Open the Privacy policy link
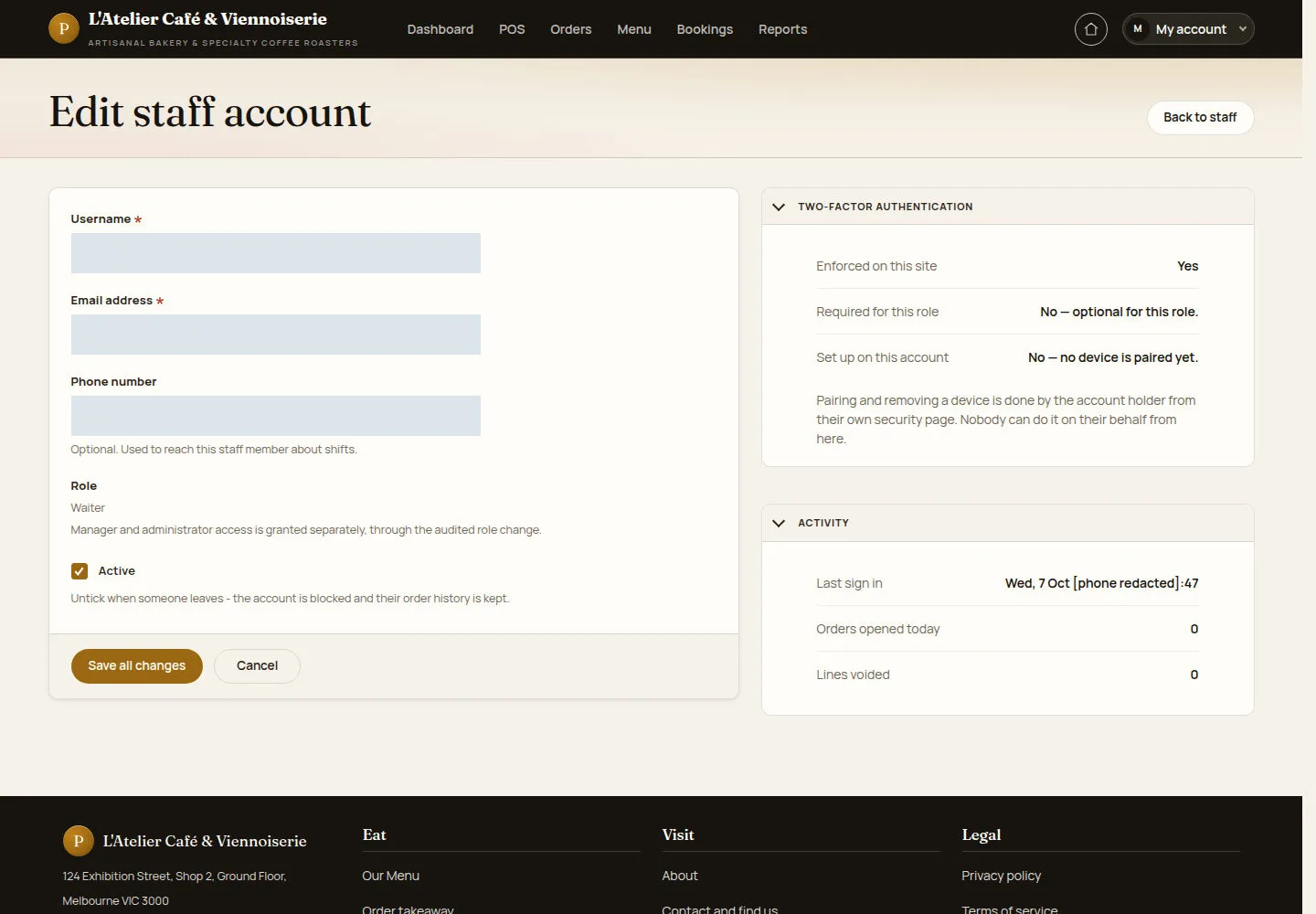 (x=1002, y=876)
